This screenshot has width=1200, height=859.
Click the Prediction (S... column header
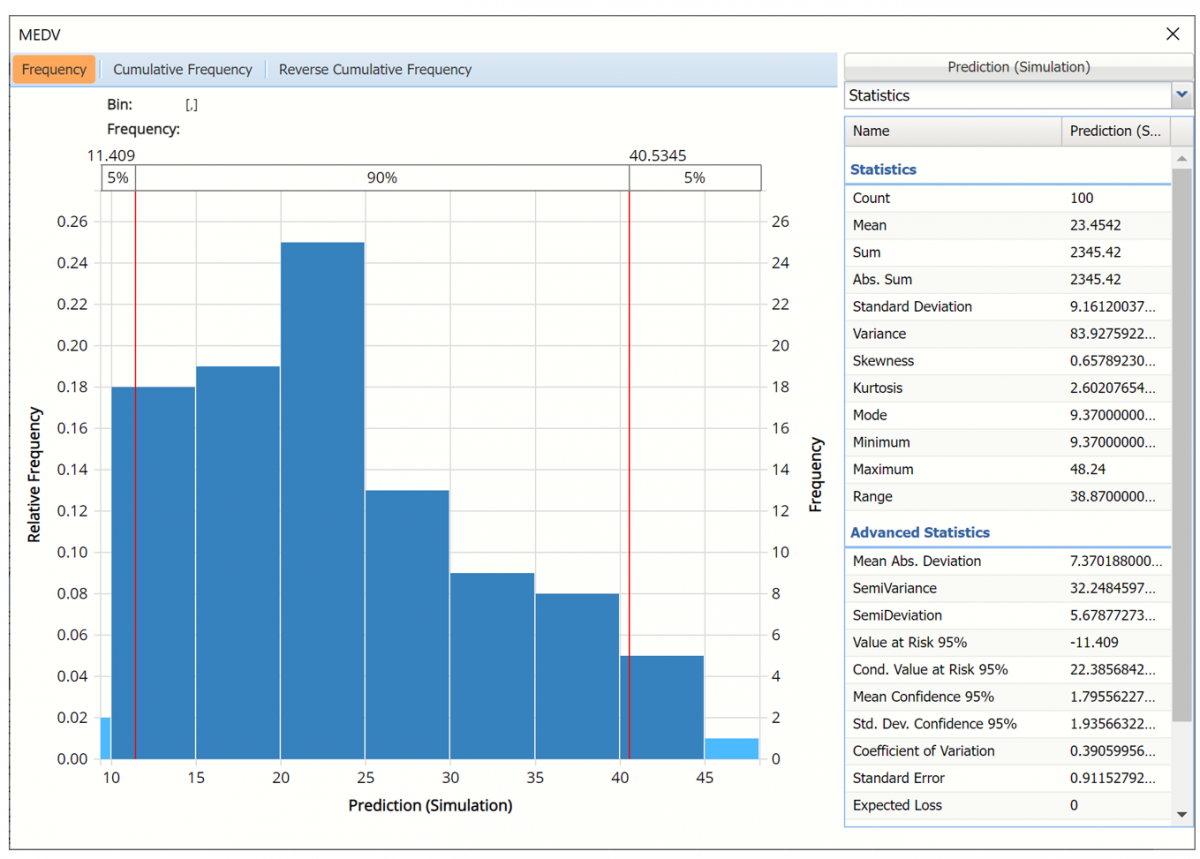(x=1114, y=131)
